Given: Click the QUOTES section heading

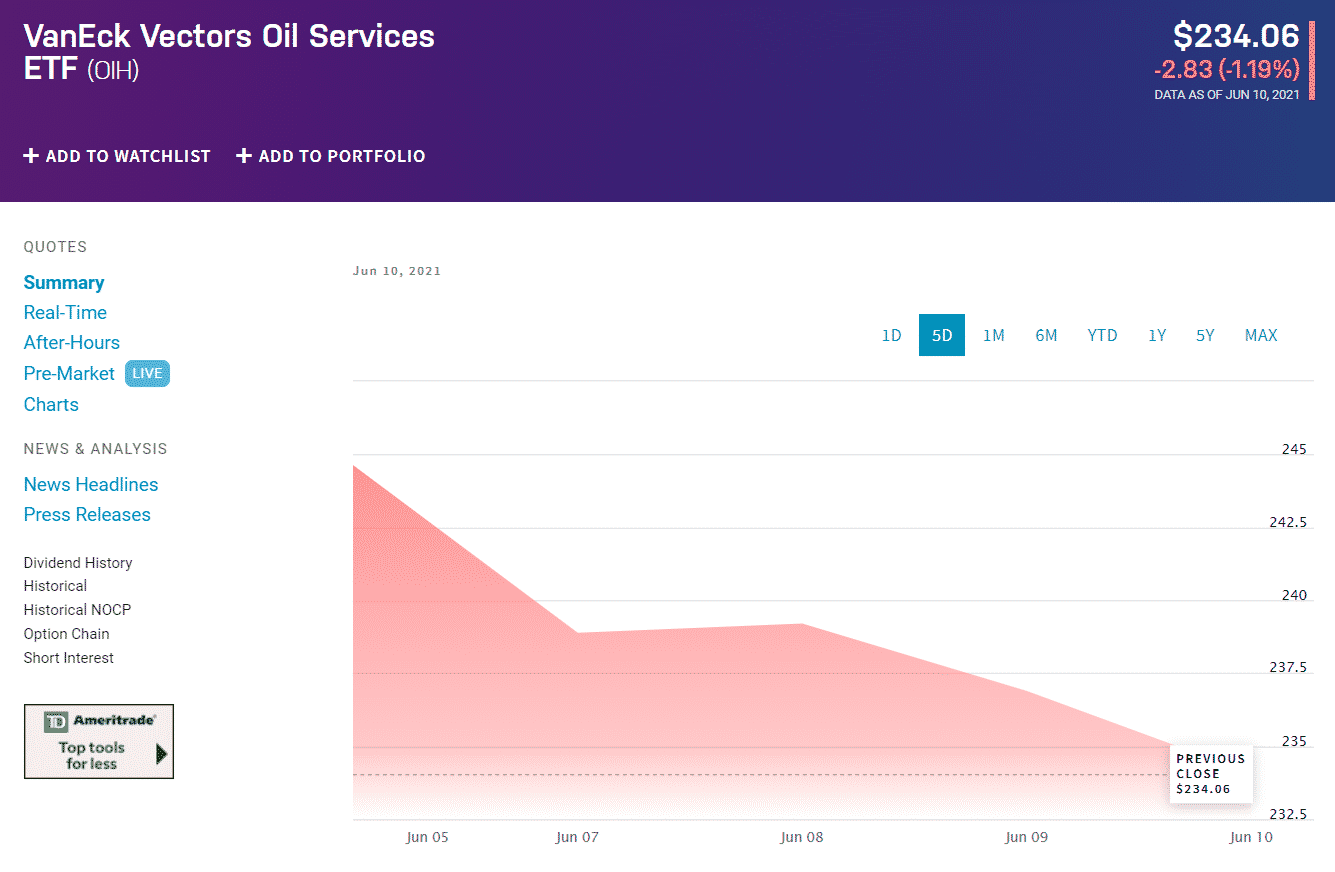Looking at the screenshot, I should pyautogui.click(x=55, y=247).
